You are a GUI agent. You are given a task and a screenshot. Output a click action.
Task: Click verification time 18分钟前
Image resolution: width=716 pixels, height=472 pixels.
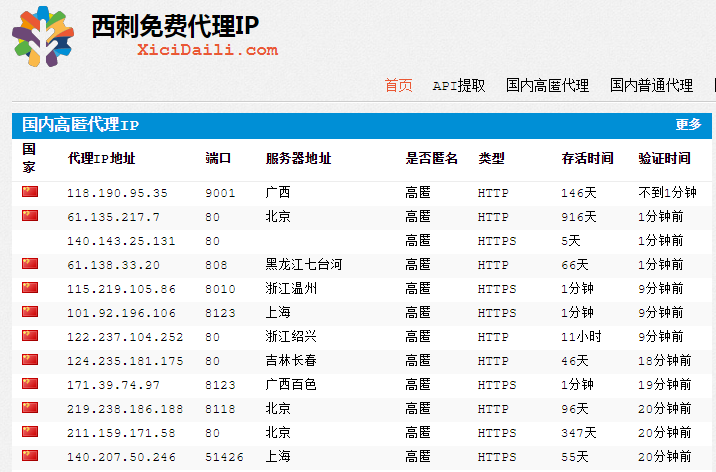tap(665, 361)
